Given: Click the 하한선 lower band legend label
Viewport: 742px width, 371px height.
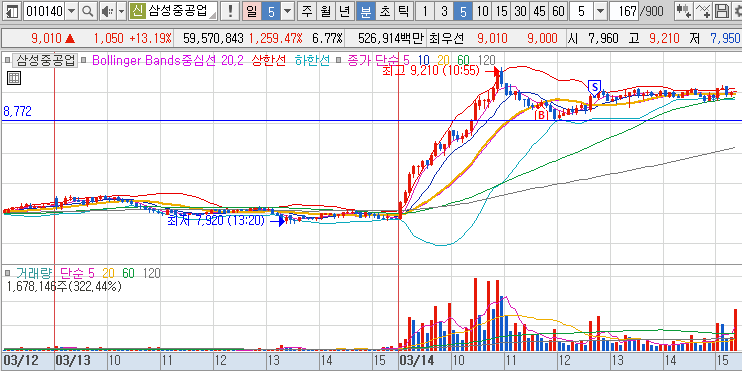Looking at the screenshot, I should click(312, 61).
